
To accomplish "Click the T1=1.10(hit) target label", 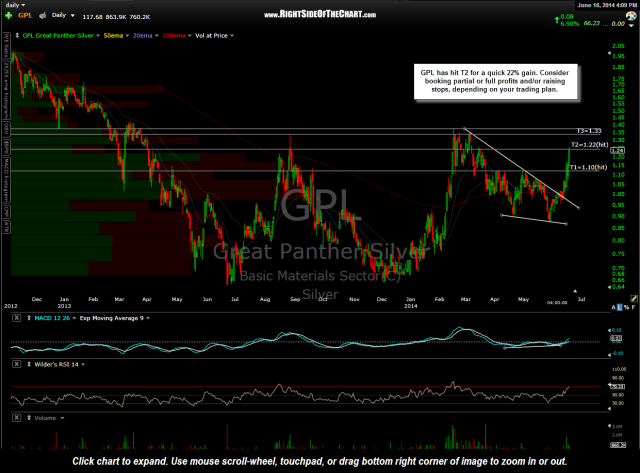I will click(588, 167).
